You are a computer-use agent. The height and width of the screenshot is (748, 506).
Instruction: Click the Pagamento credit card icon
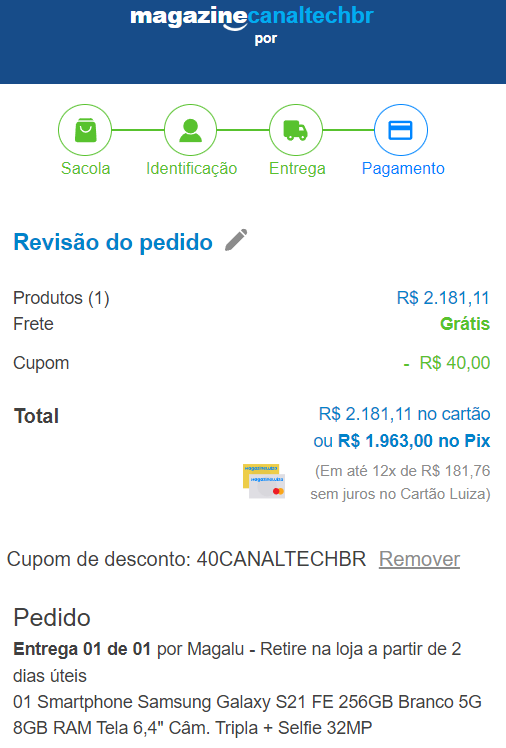(x=401, y=130)
